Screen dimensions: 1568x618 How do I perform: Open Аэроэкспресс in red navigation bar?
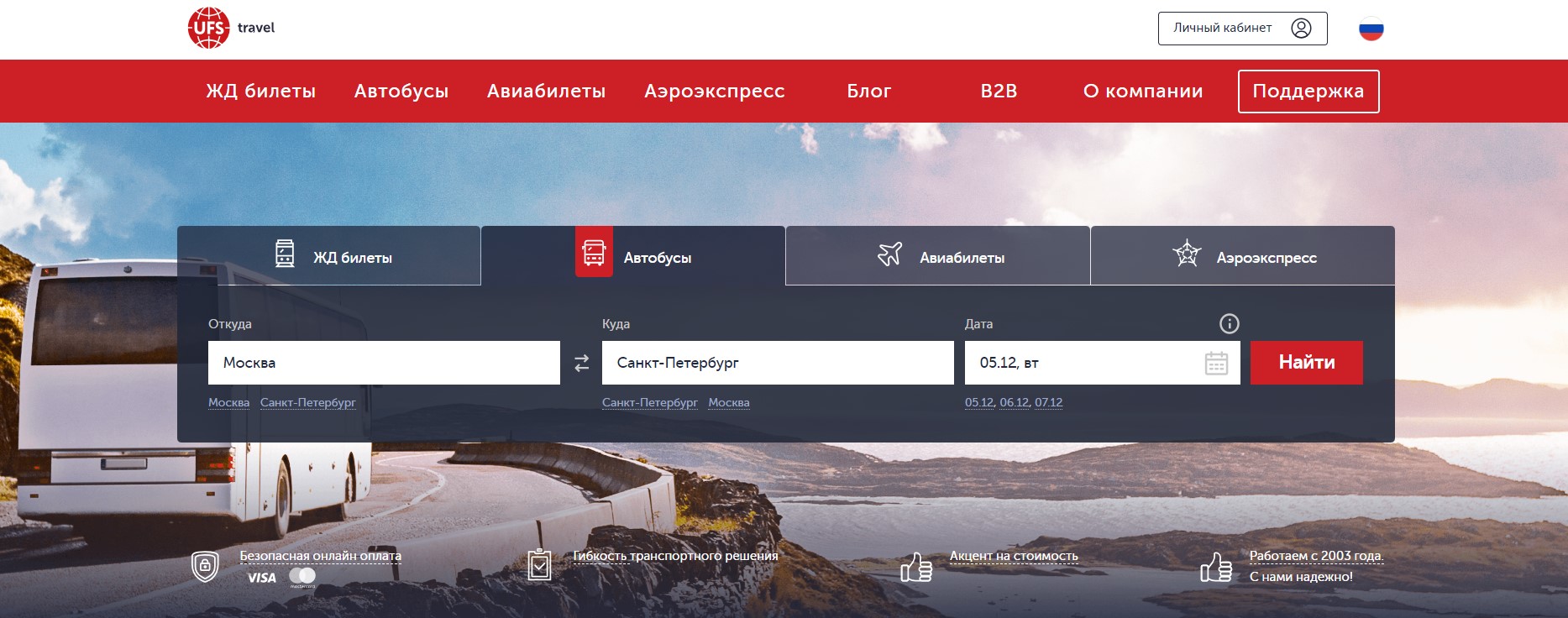click(x=715, y=91)
